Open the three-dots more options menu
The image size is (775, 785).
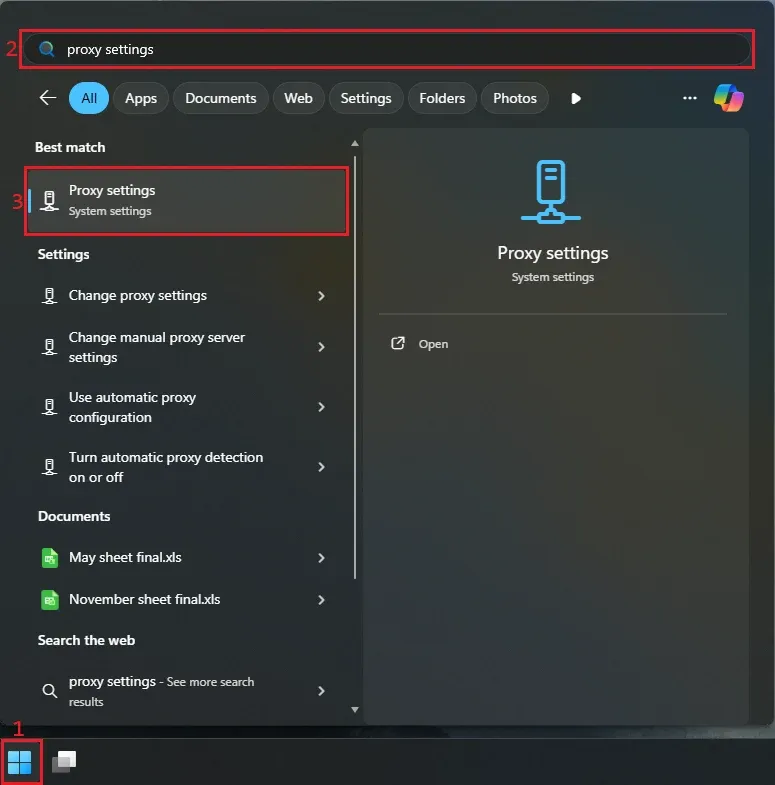(689, 98)
